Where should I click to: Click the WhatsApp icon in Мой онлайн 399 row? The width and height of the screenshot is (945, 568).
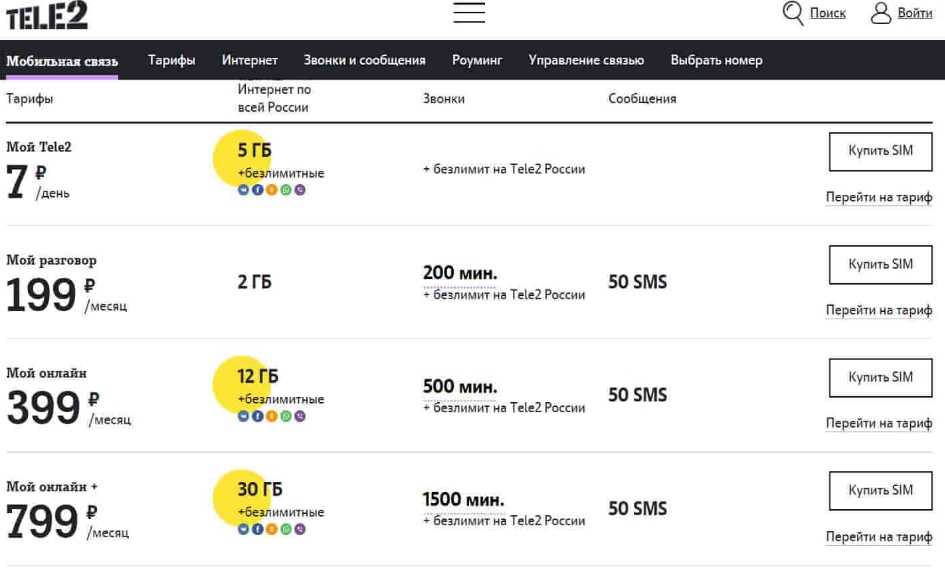(286, 416)
